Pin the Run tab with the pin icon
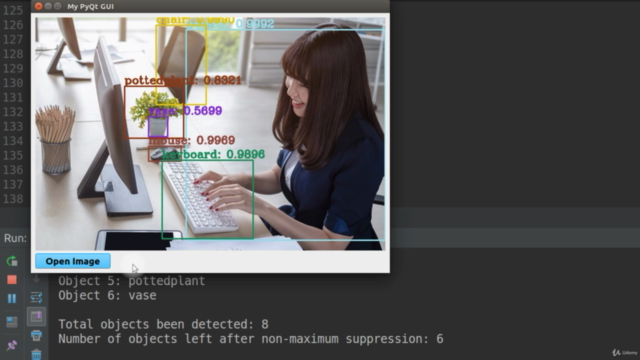This screenshot has width=640, height=360. point(12,345)
